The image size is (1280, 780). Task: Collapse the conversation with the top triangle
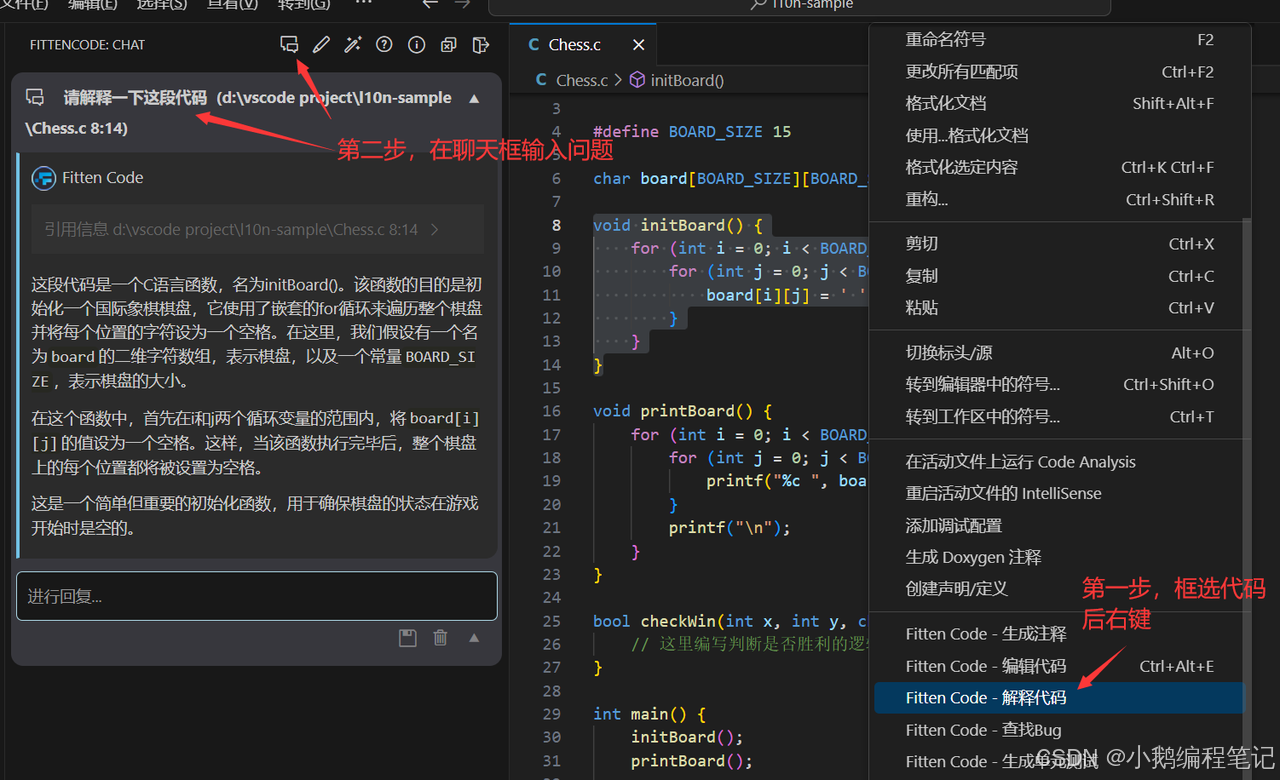474,99
